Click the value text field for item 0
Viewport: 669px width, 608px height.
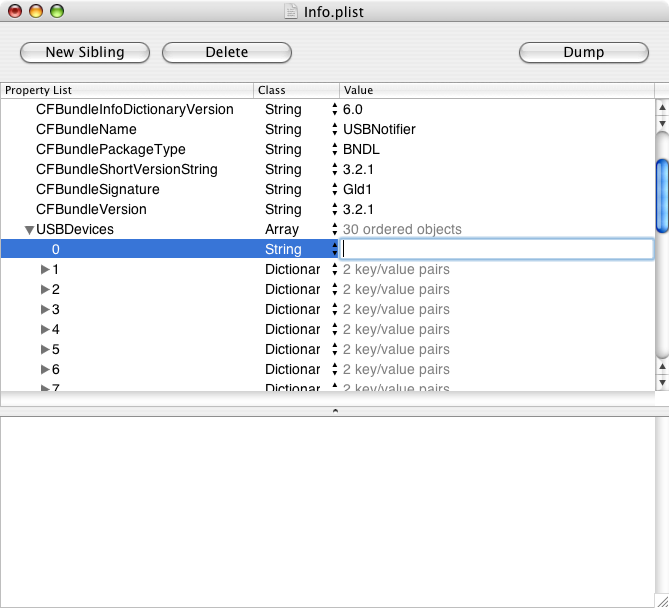(497, 249)
